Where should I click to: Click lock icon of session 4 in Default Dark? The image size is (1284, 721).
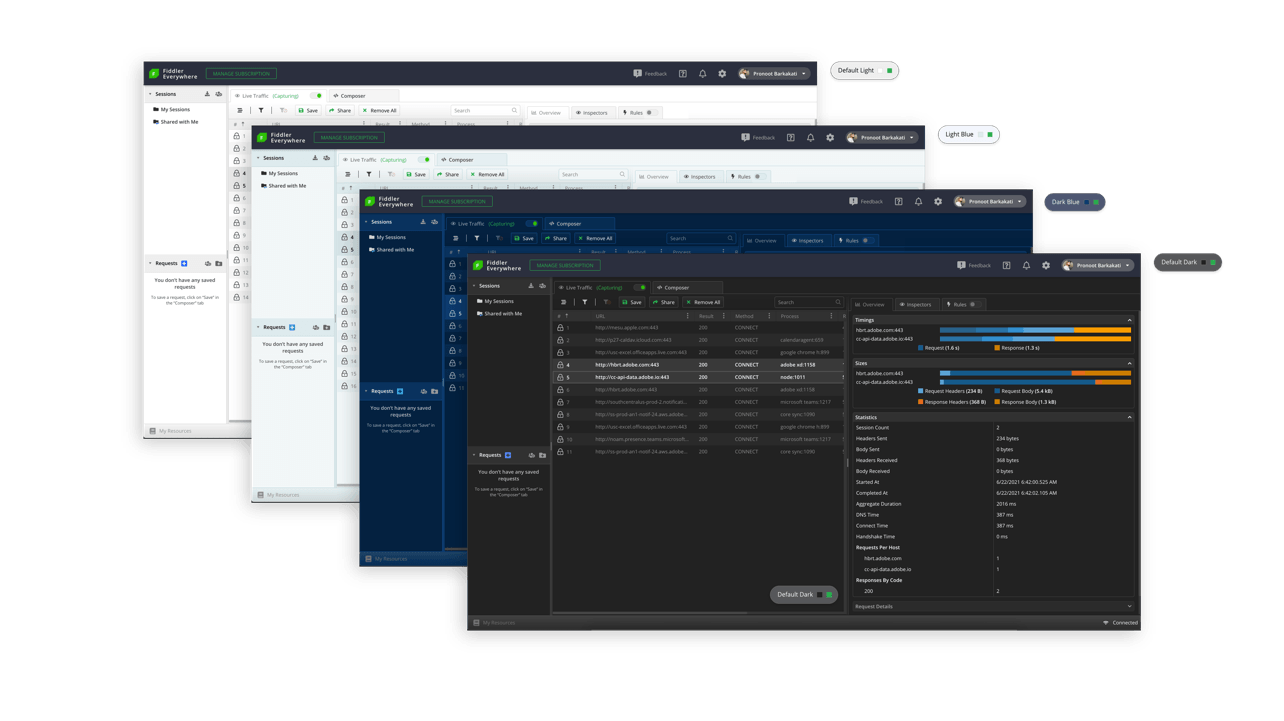(x=560, y=365)
